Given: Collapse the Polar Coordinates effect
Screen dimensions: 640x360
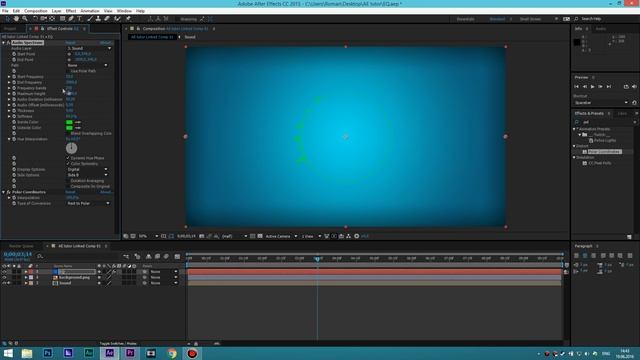Looking at the screenshot, I should coord(4,192).
